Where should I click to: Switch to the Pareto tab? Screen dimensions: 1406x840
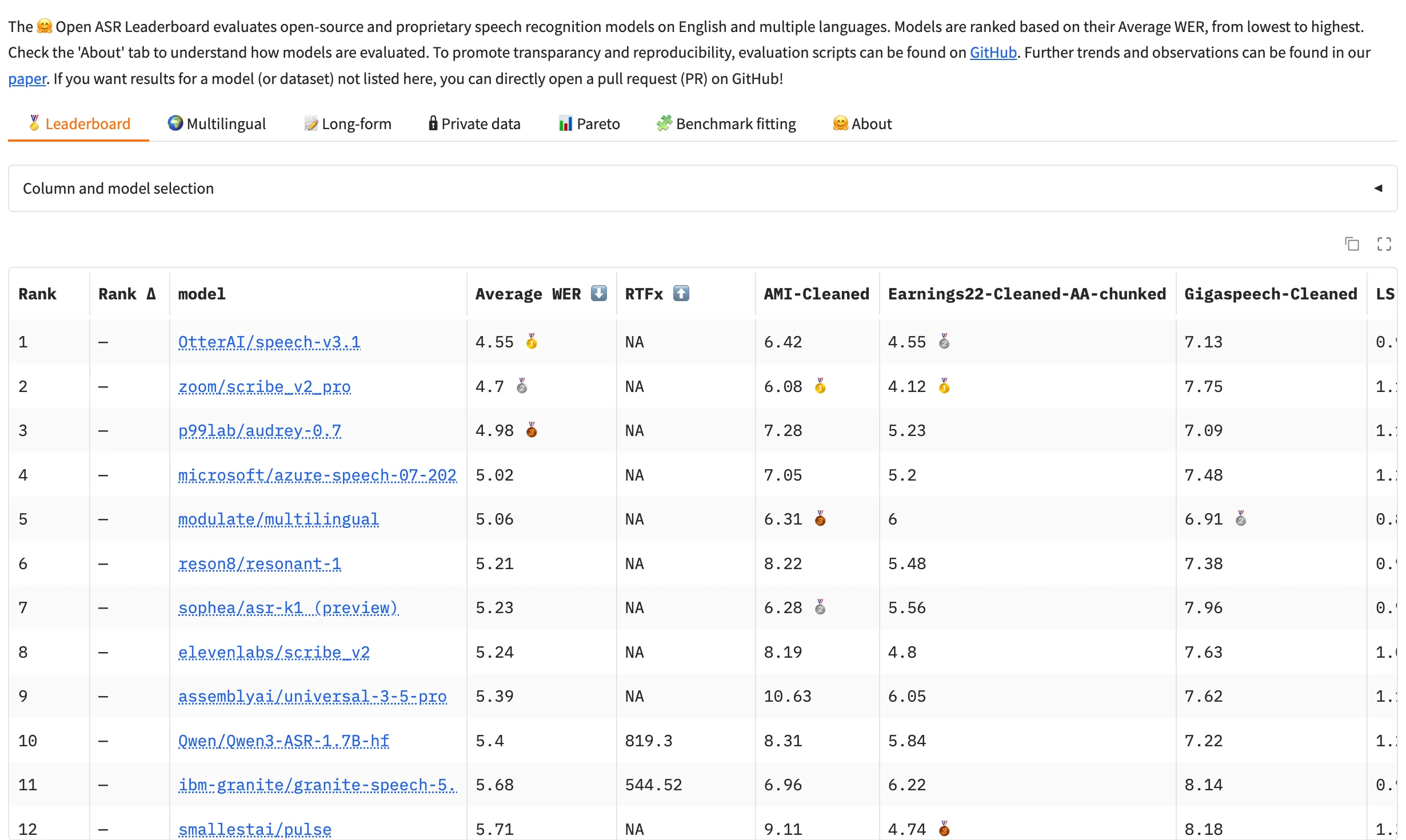tap(589, 123)
